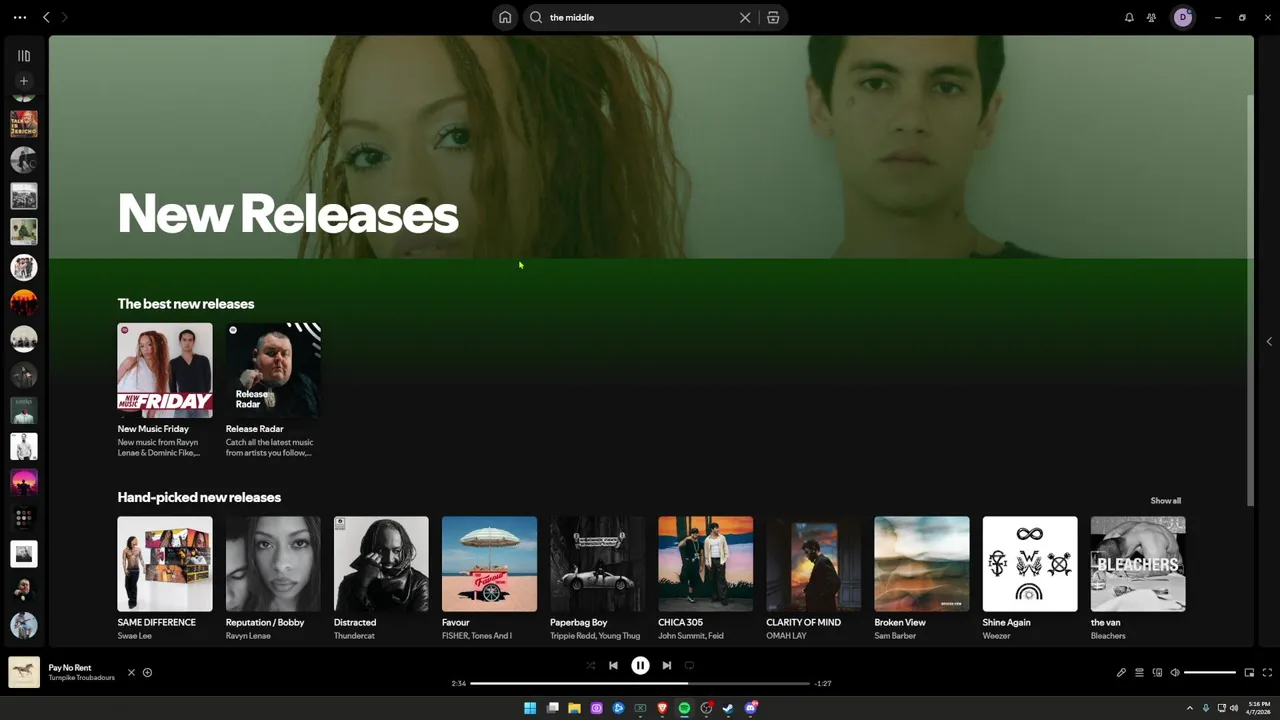Go to artist Swae Lee
This screenshot has width=1280, height=720.
click(134, 636)
